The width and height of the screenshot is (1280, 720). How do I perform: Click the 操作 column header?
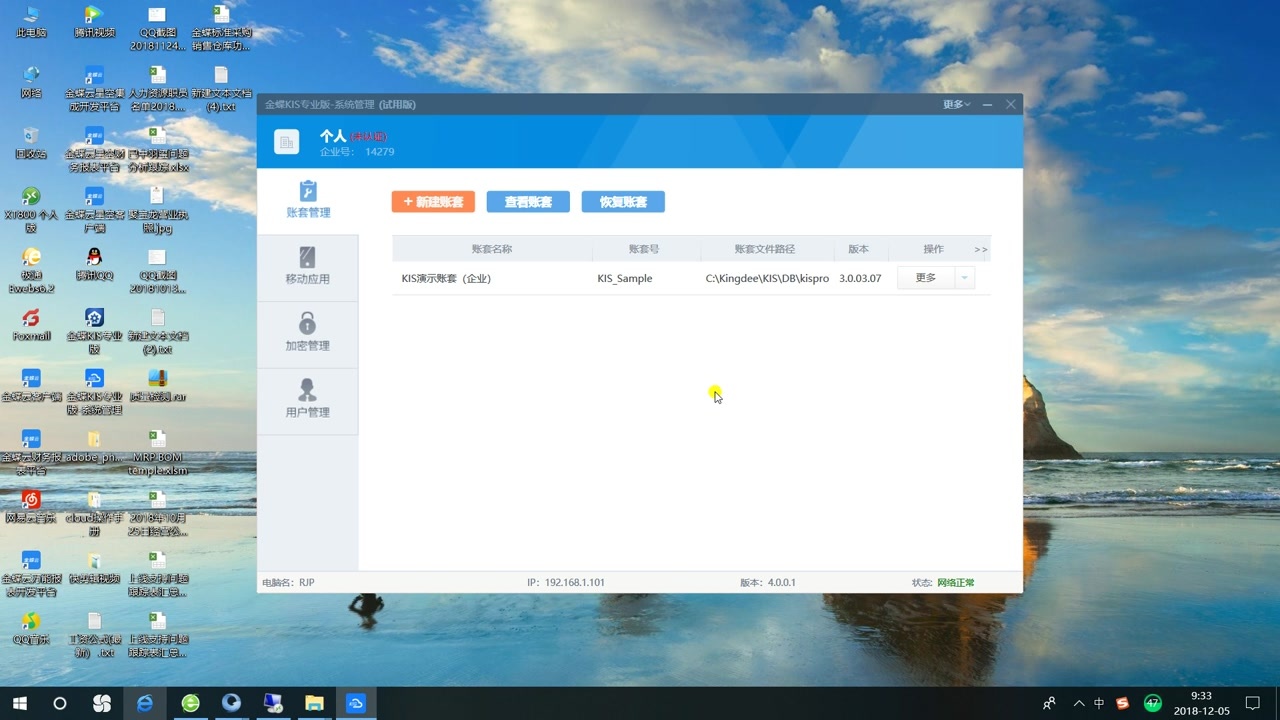(934, 249)
